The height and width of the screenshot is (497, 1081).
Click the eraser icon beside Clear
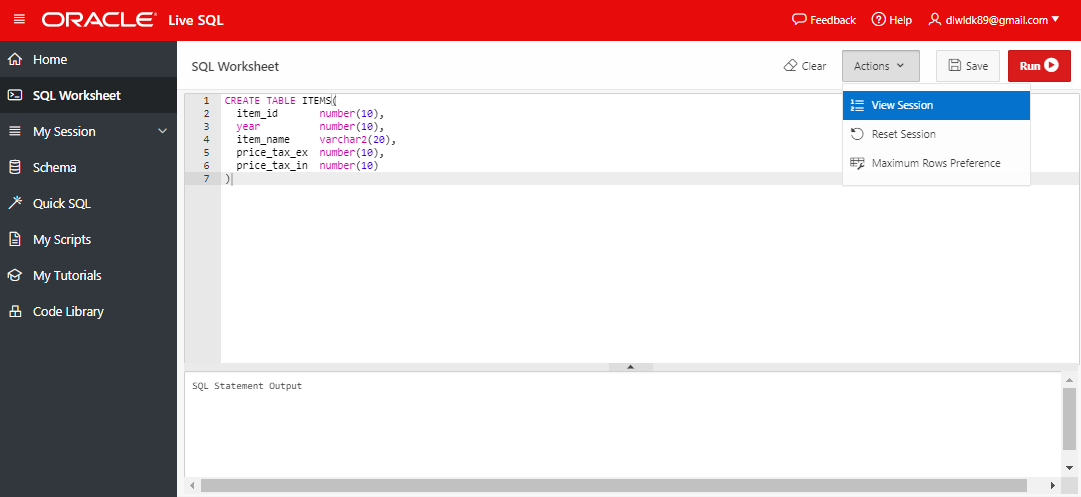tap(790, 66)
